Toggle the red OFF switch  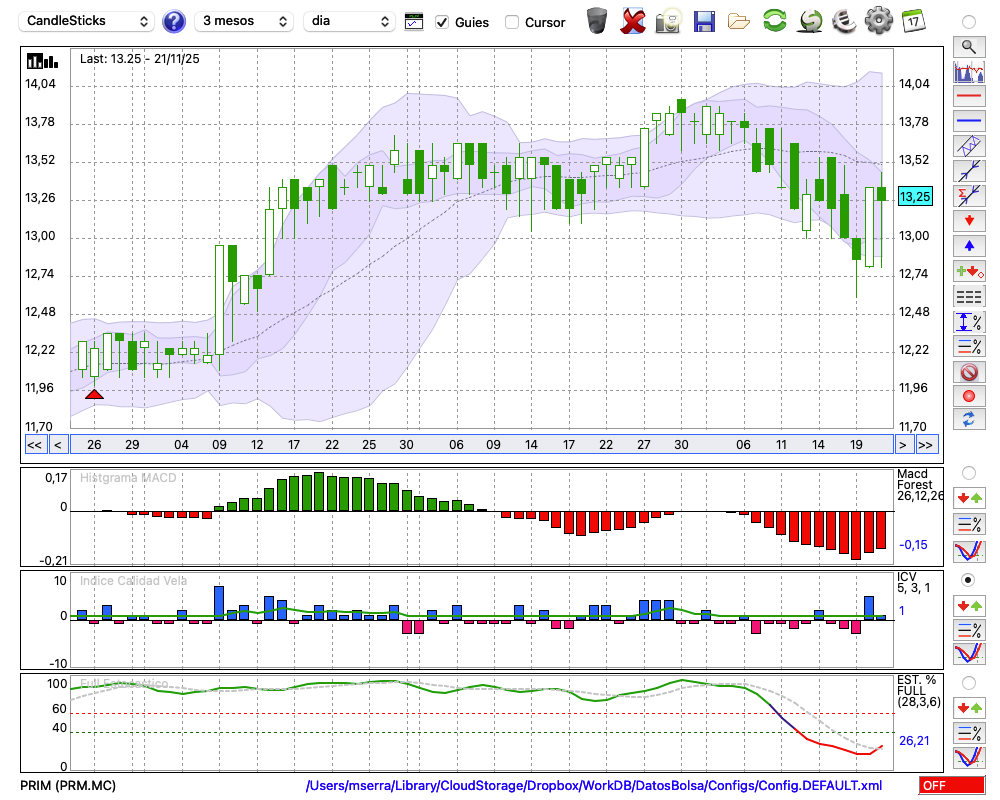[952, 785]
